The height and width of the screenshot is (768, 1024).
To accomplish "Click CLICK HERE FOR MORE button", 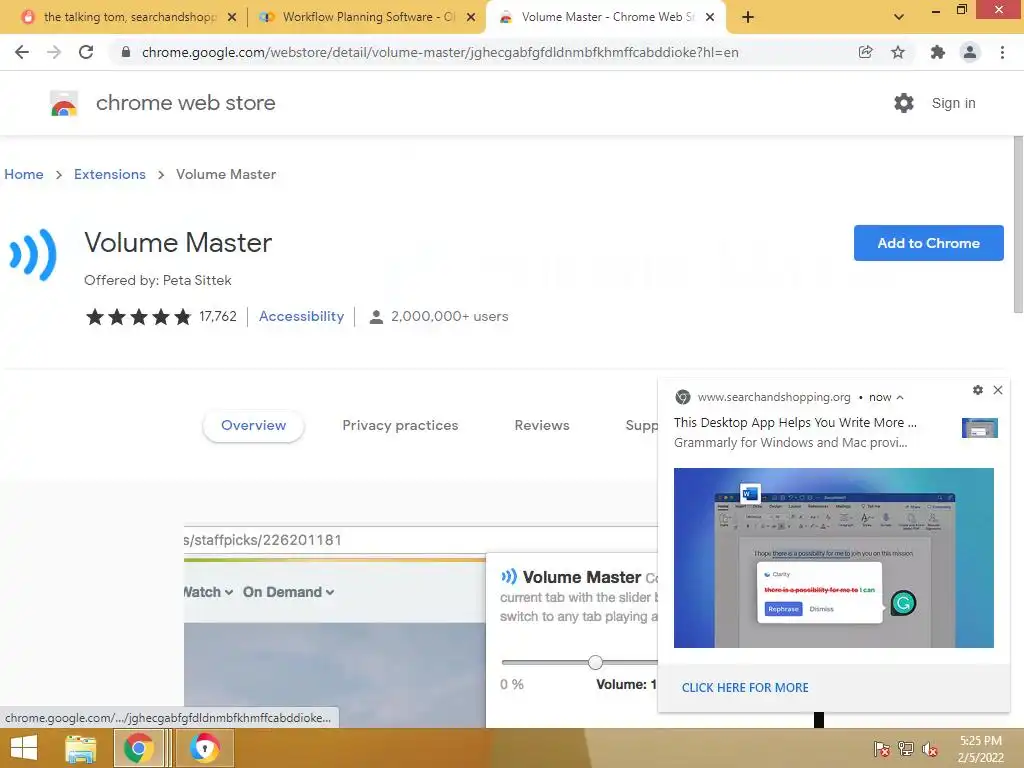I will coord(745,688).
